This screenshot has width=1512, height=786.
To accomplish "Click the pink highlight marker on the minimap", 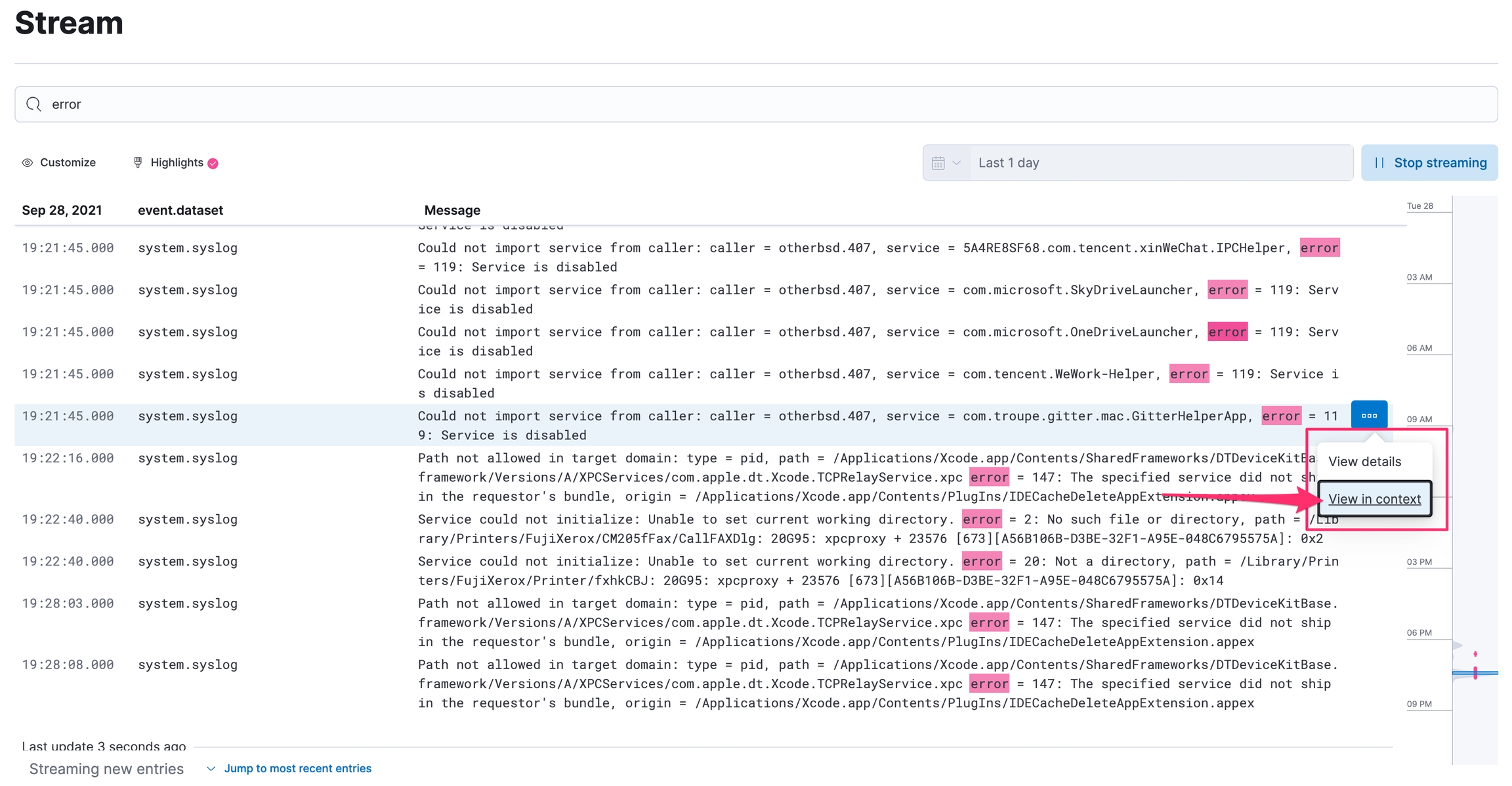I will 1475,672.
